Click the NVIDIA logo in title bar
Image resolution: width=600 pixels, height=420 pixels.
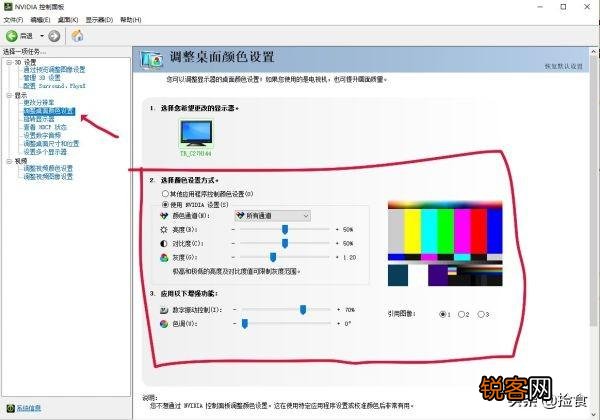pyautogui.click(x=8, y=7)
